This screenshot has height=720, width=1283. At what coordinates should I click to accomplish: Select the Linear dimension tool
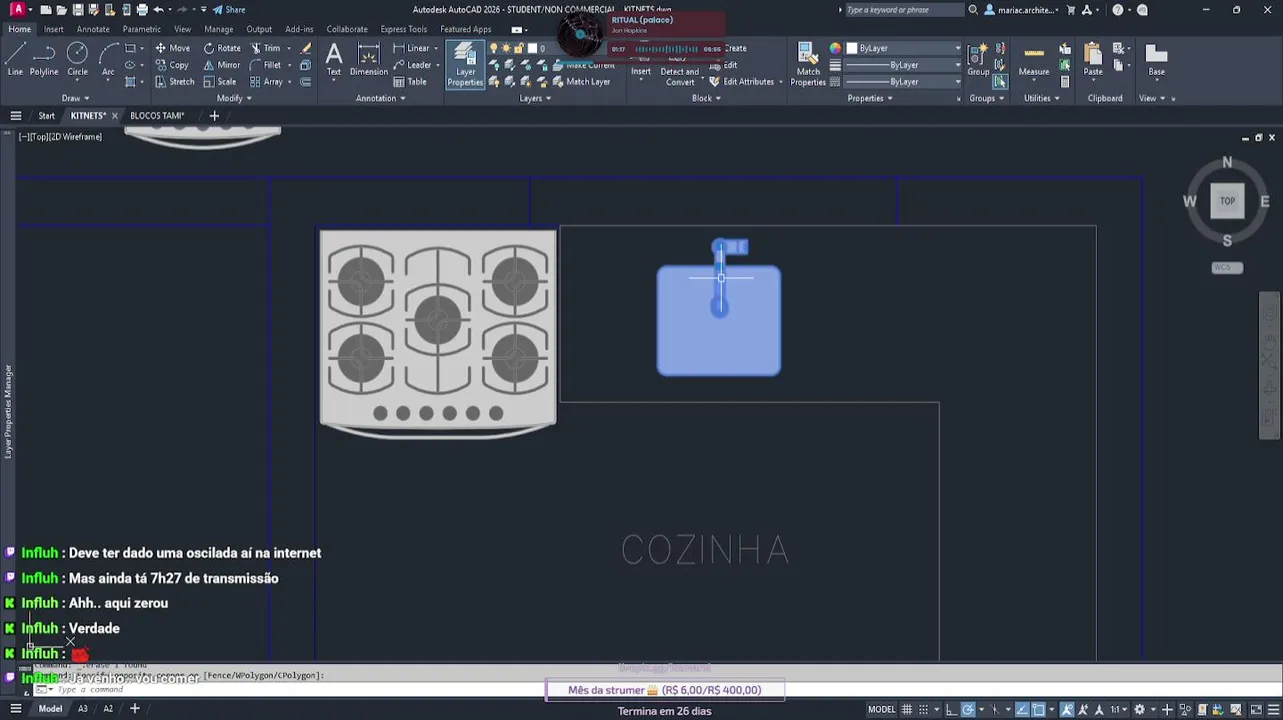coord(411,48)
